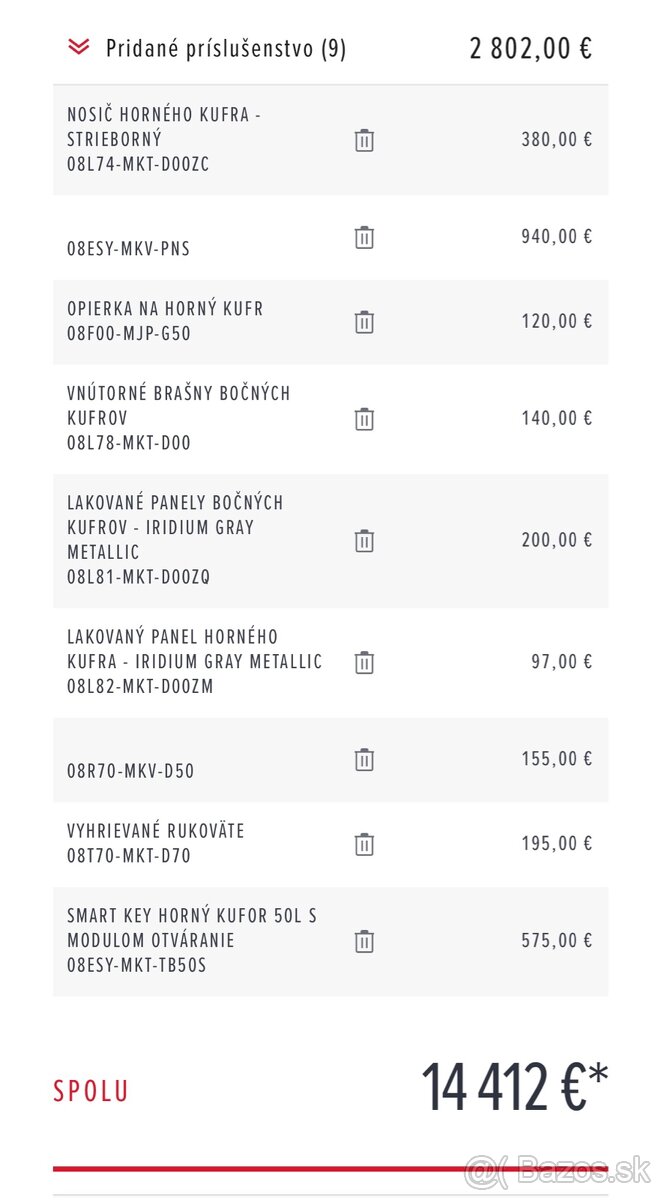Remove VNÚTORNÉ BRAŠNY BOČNÝCH KUFROV accessory
The height and width of the screenshot is (1200, 662).
[364, 419]
